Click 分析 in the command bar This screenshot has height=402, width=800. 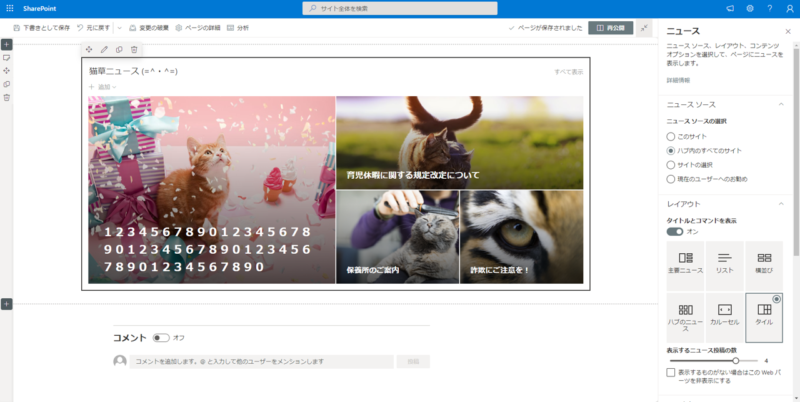[x=238, y=28]
